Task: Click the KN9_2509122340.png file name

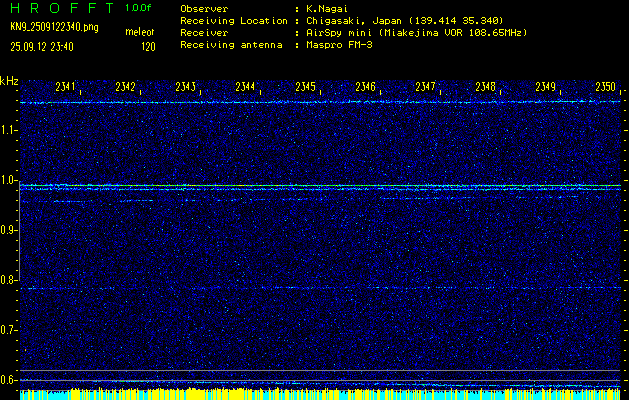Action: point(54,27)
